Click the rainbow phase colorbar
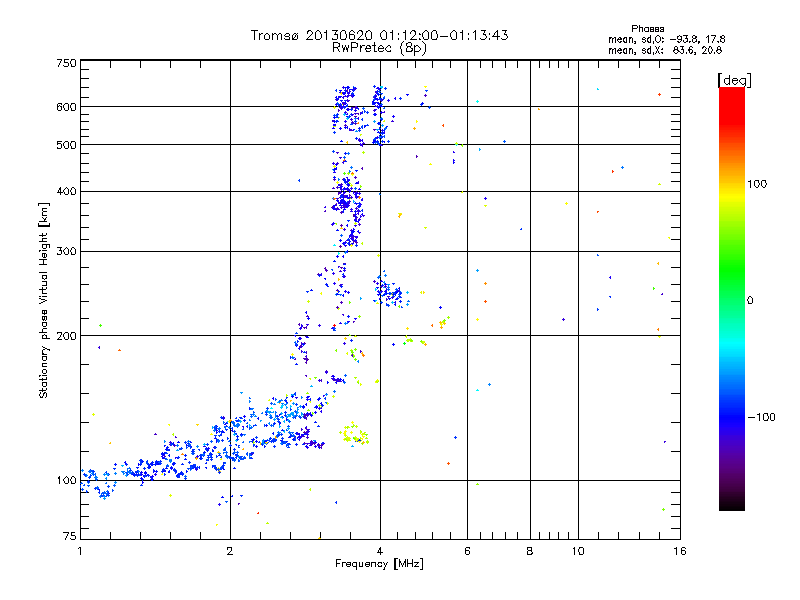Viewport: 800px width, 600px height. tap(732, 298)
